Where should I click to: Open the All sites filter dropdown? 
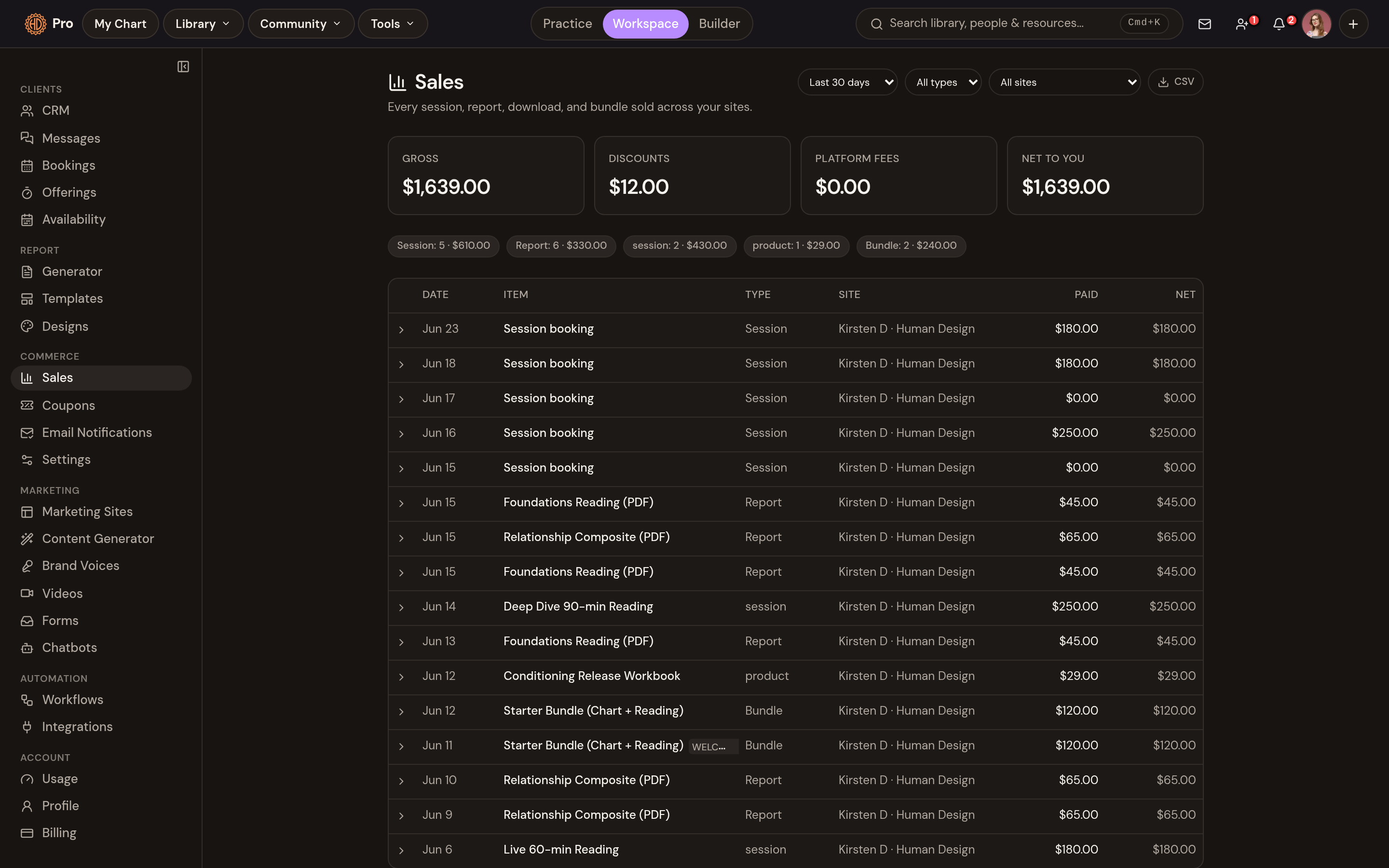click(1065, 82)
